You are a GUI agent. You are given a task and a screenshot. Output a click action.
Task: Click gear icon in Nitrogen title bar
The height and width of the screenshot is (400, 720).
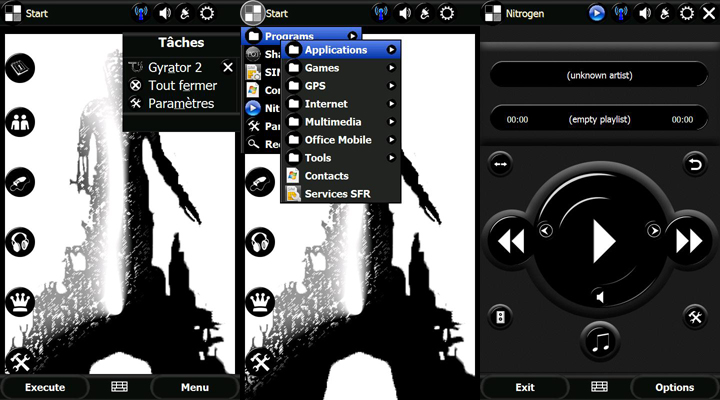686,13
